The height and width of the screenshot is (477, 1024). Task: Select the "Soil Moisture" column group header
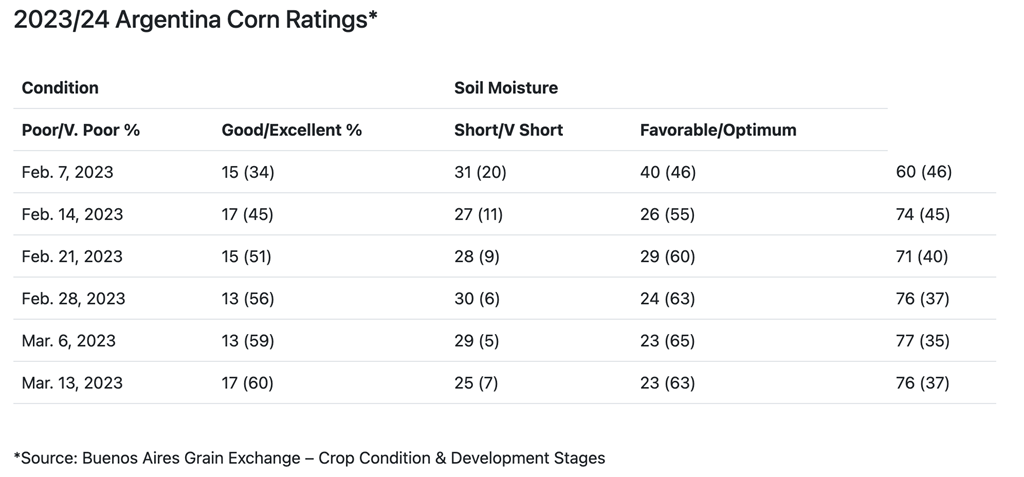pyautogui.click(x=506, y=88)
